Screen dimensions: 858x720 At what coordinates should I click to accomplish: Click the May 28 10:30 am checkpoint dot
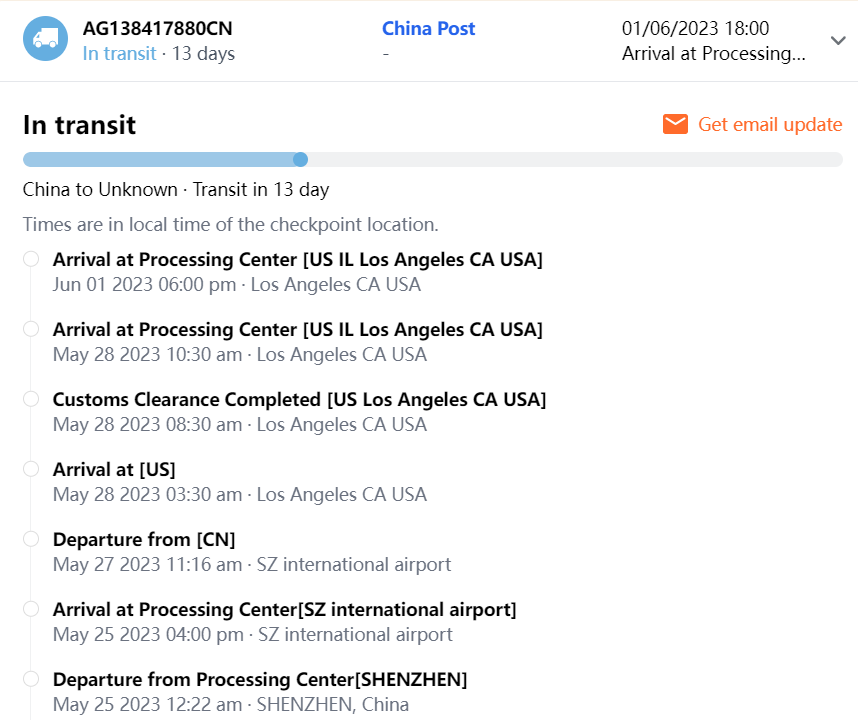pos(31,329)
